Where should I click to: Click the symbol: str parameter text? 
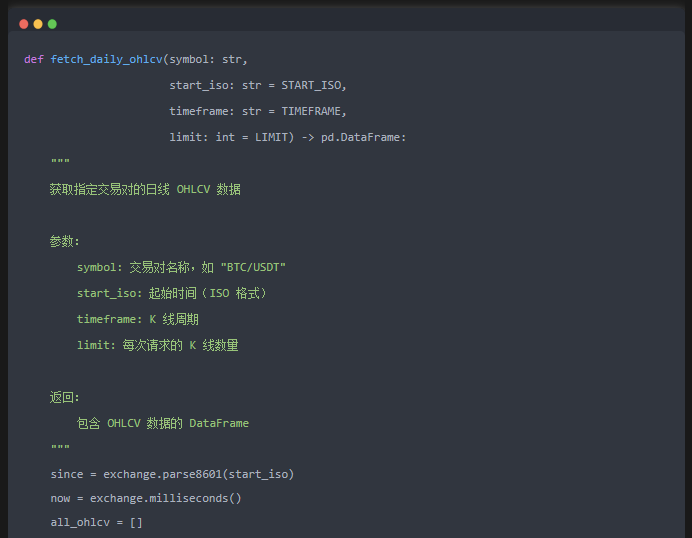[206, 60]
